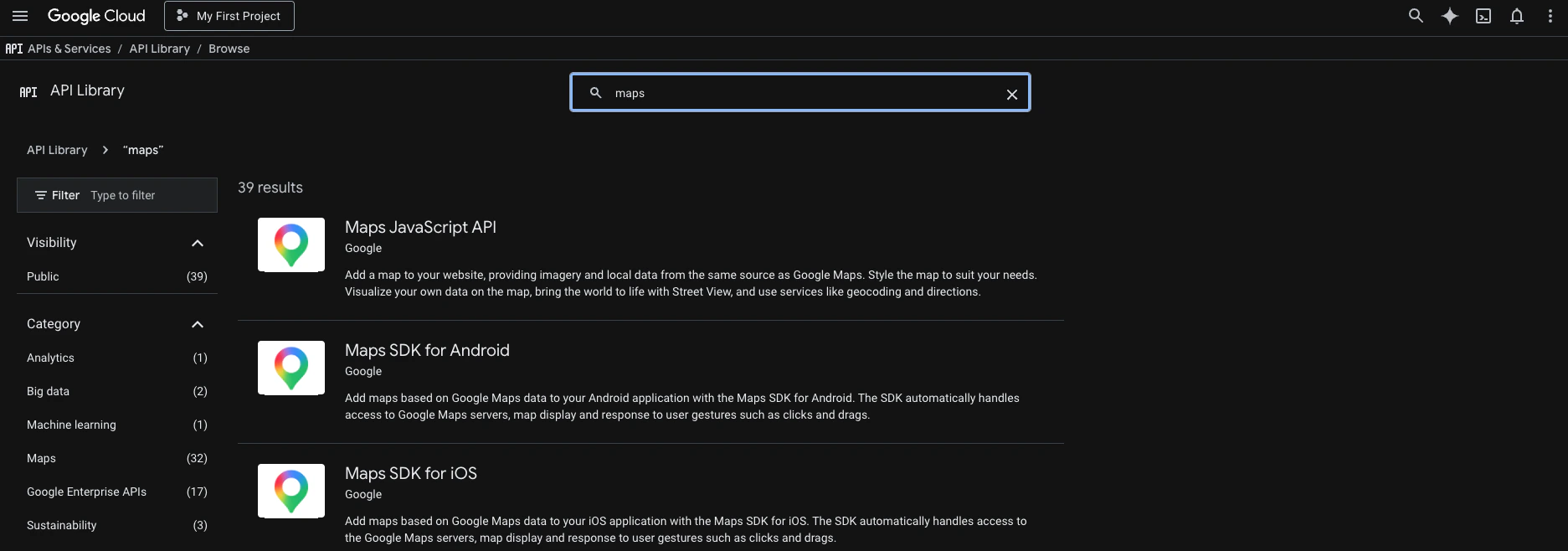Click the "maps" breadcrumb label
1568x551 pixels.
coord(143,150)
